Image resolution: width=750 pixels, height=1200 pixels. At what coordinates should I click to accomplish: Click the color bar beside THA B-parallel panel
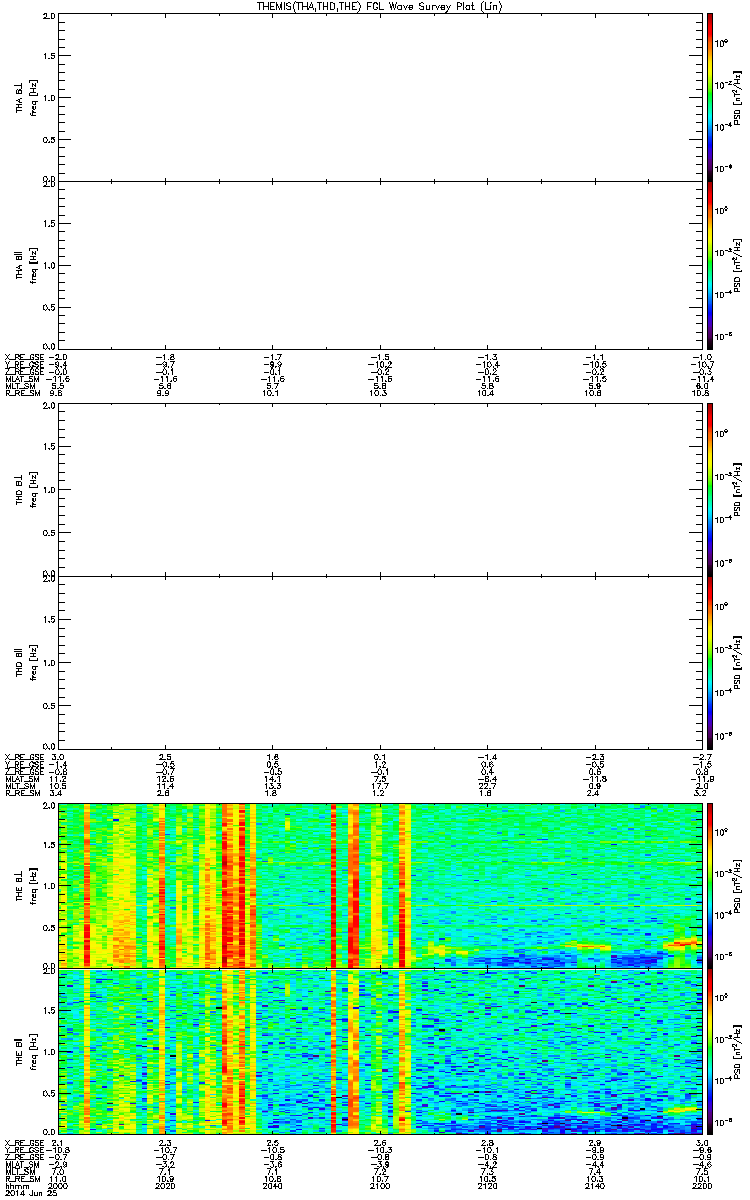709,264
